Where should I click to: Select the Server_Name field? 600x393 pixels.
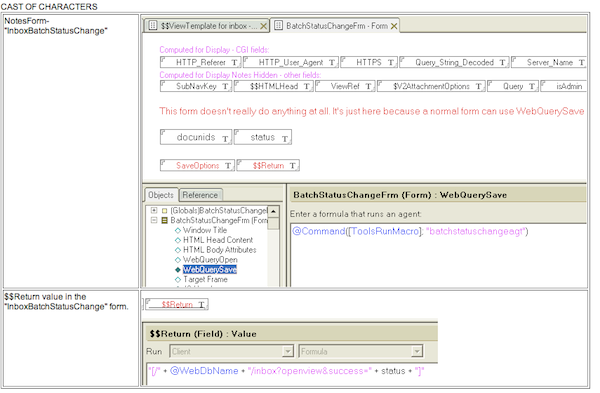tap(549, 62)
